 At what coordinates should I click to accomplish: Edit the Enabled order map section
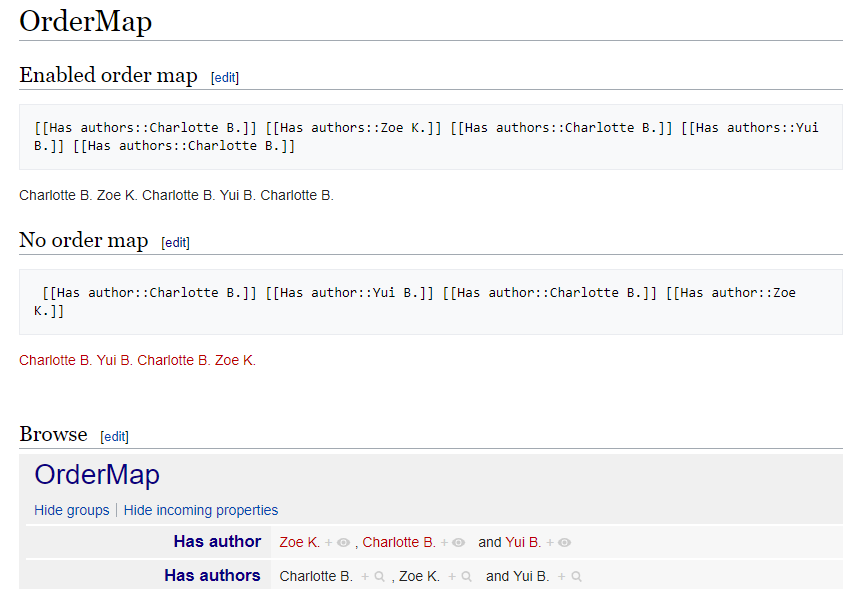click(x=225, y=77)
